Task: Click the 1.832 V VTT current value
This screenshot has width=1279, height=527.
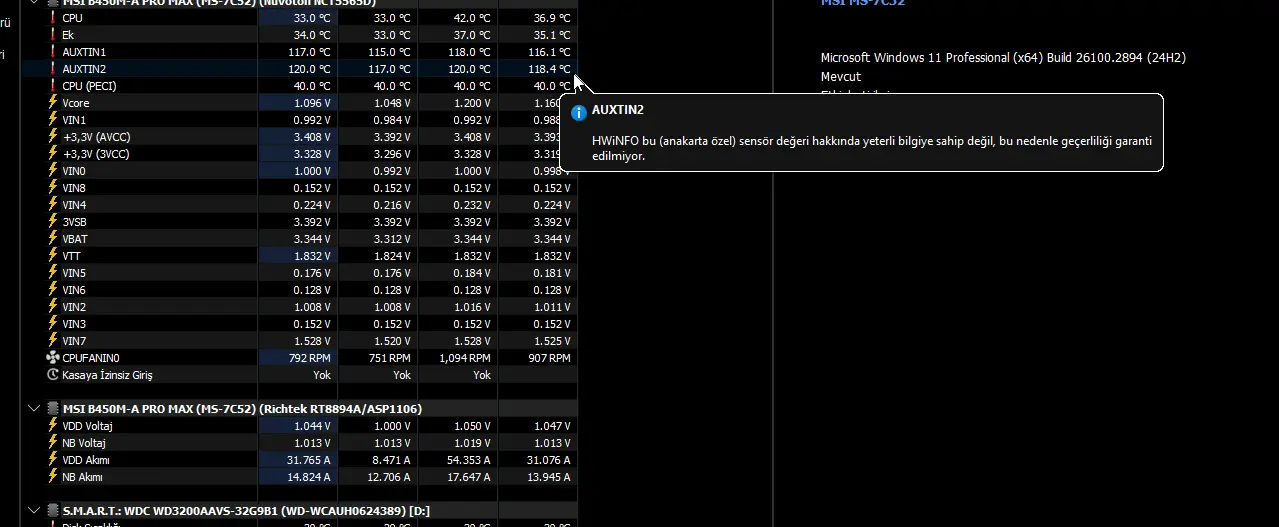Action: tap(312, 256)
